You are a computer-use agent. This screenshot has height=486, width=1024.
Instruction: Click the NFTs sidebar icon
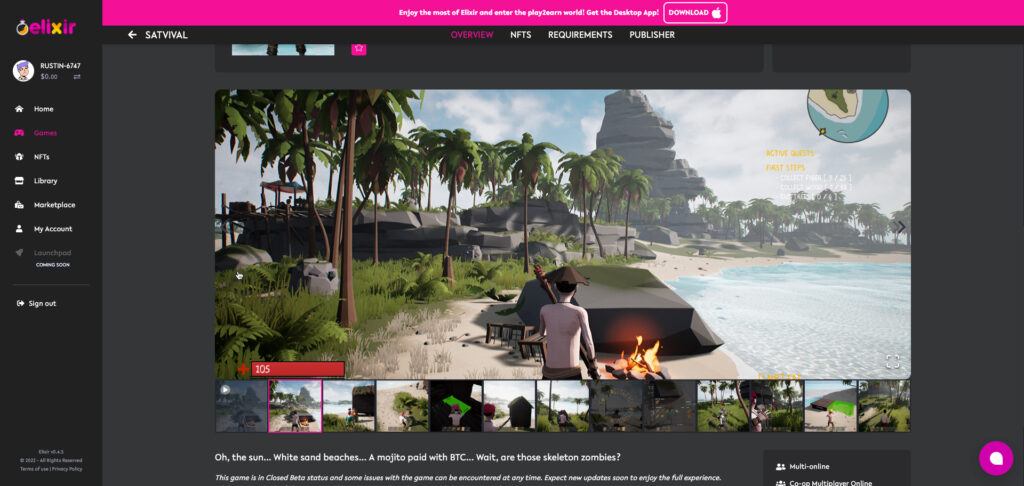click(19, 157)
